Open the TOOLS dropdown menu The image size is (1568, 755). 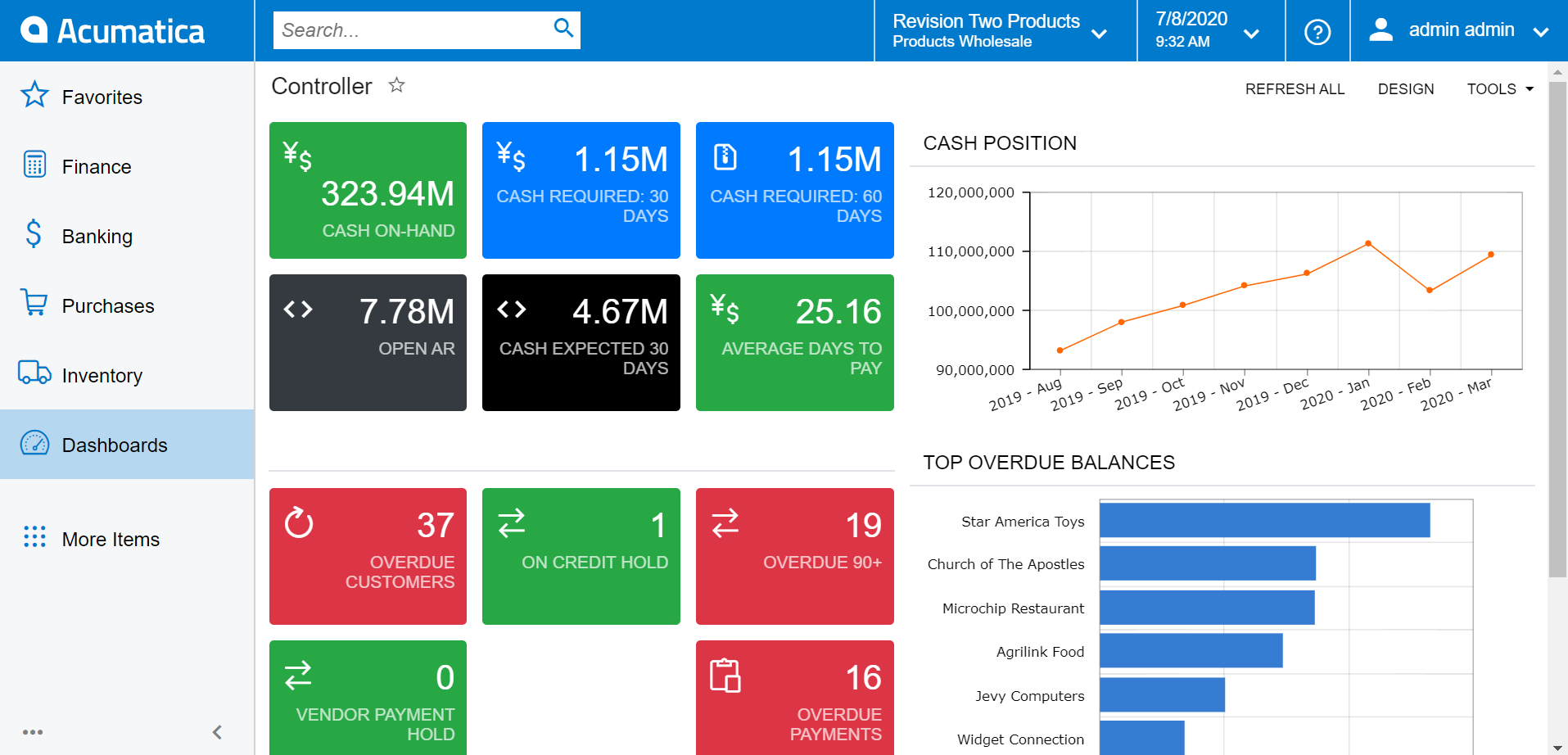[x=1500, y=88]
